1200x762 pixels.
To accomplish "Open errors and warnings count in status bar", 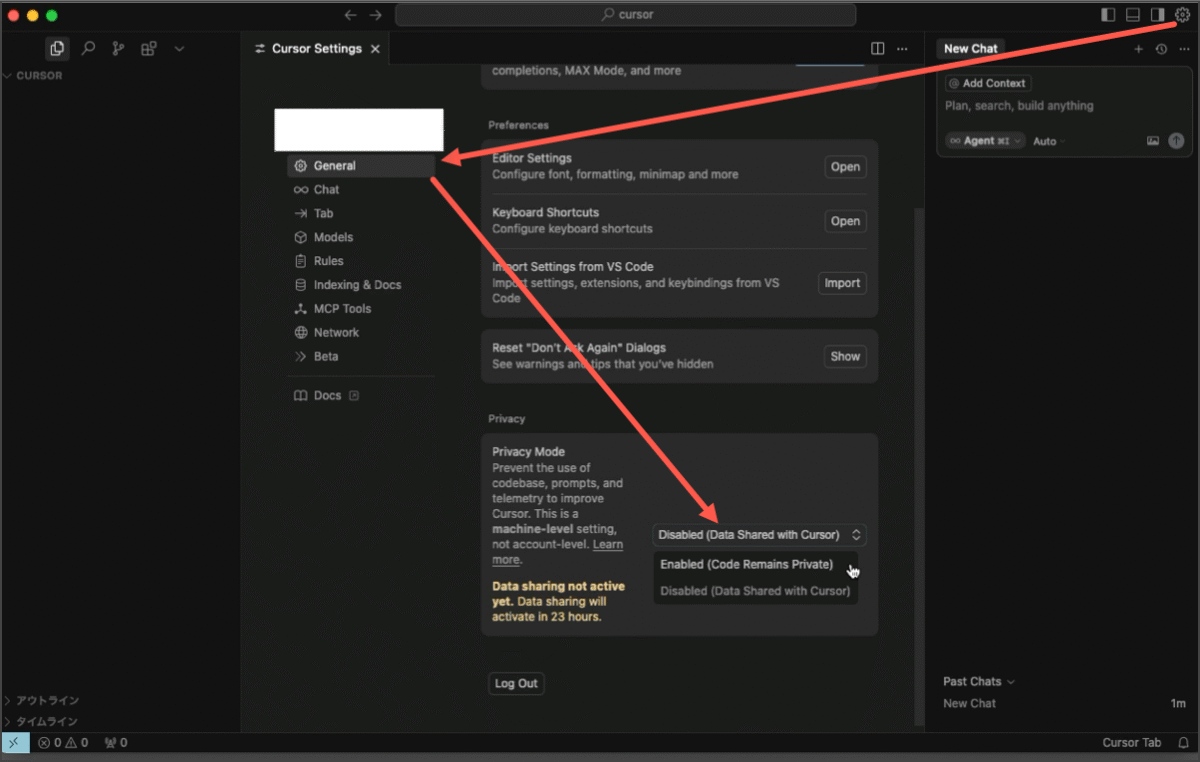I will (63, 742).
